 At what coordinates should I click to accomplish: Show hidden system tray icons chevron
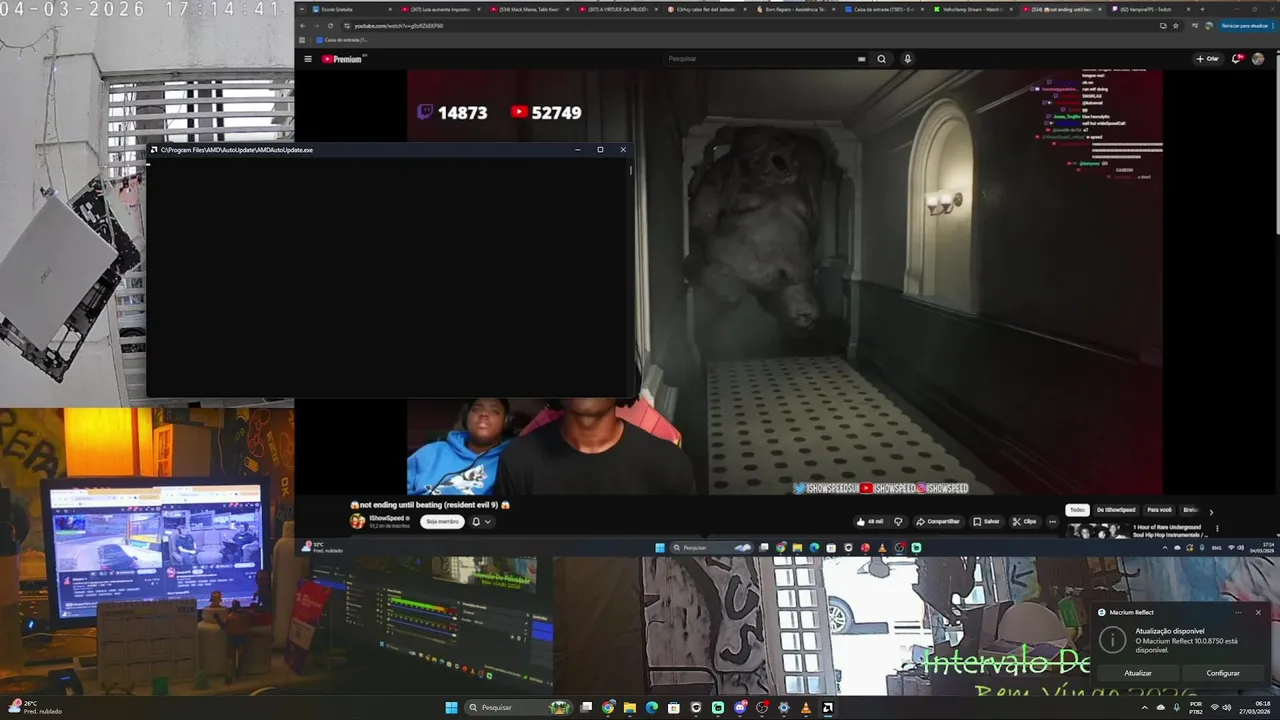pos(1145,708)
